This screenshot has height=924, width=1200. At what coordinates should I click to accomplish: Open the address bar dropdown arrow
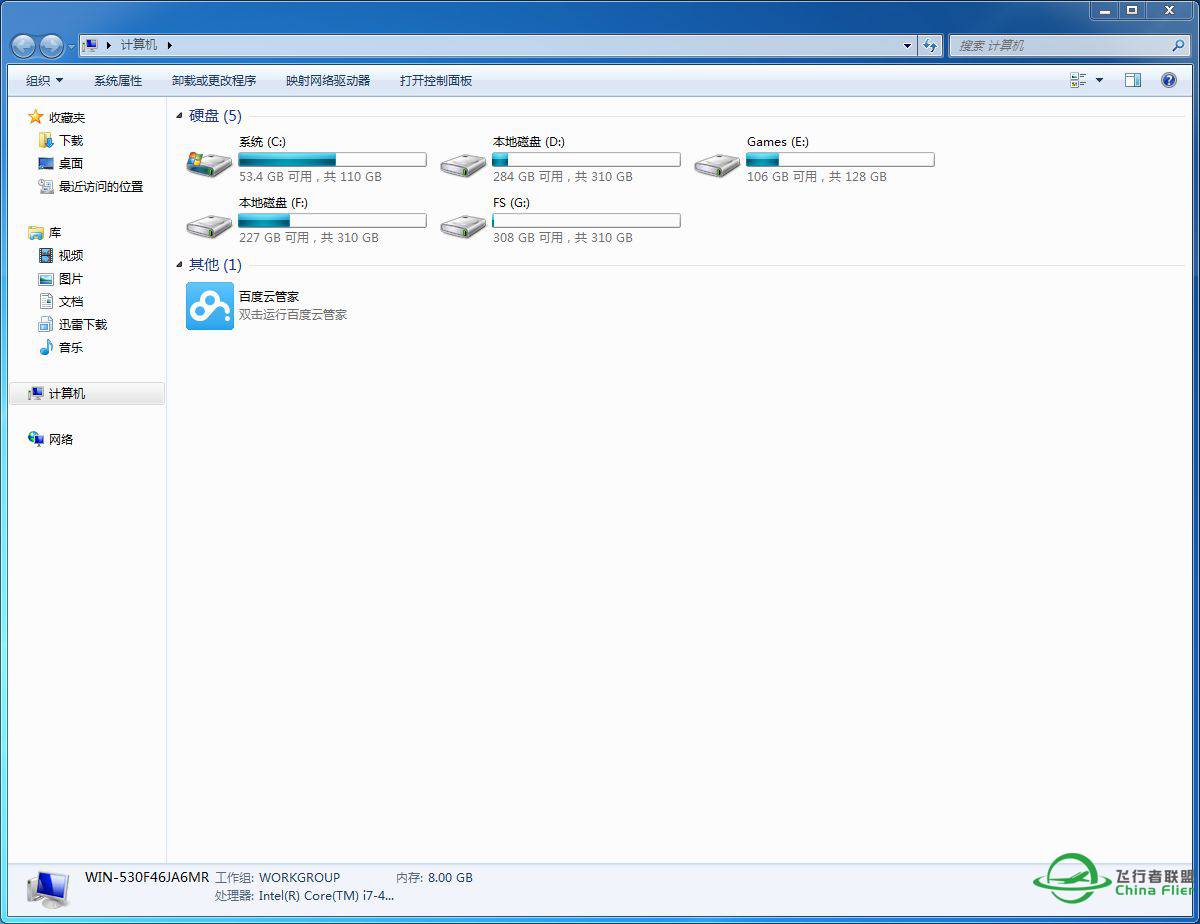(907, 45)
